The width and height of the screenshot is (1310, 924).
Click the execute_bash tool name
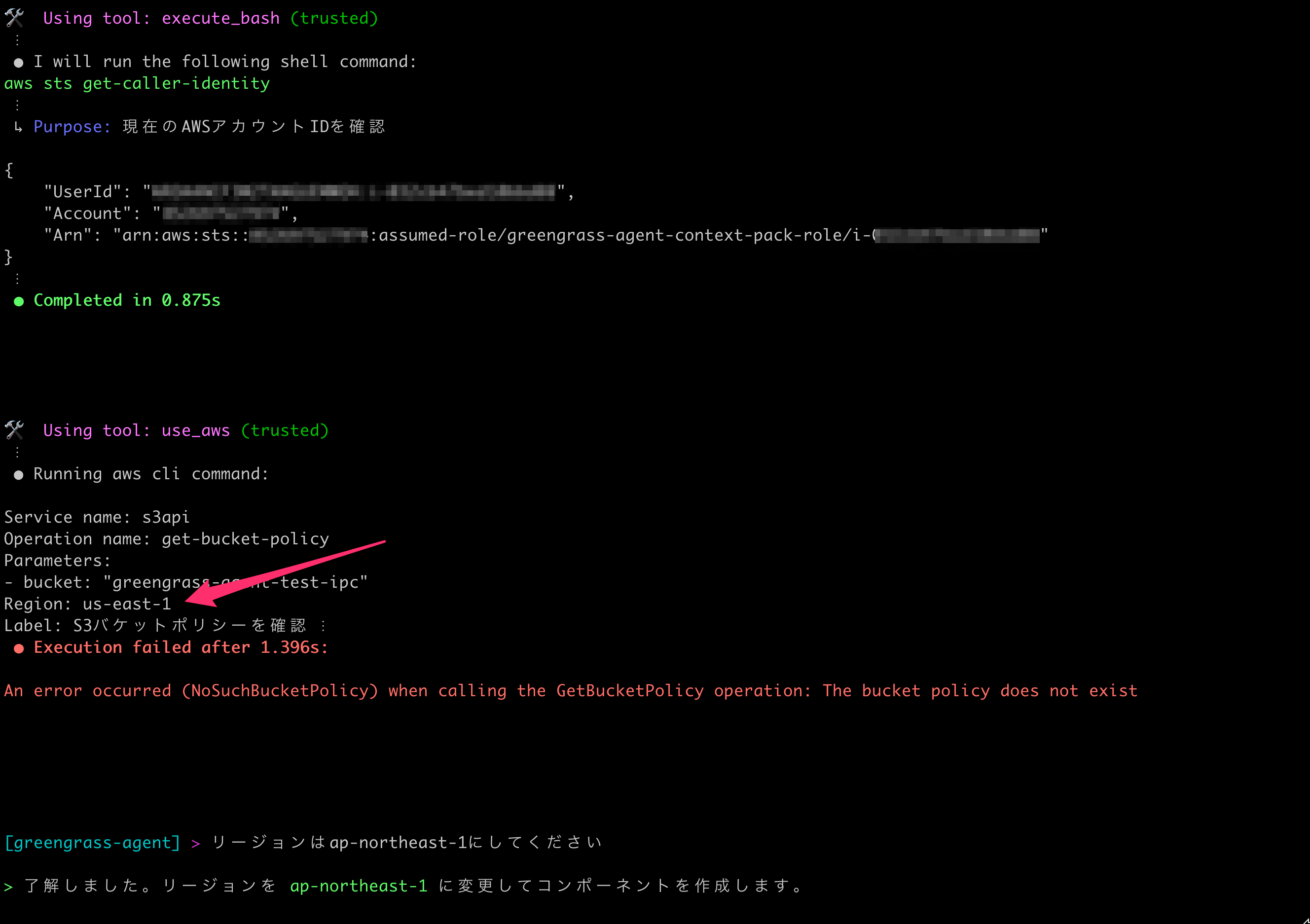221,18
